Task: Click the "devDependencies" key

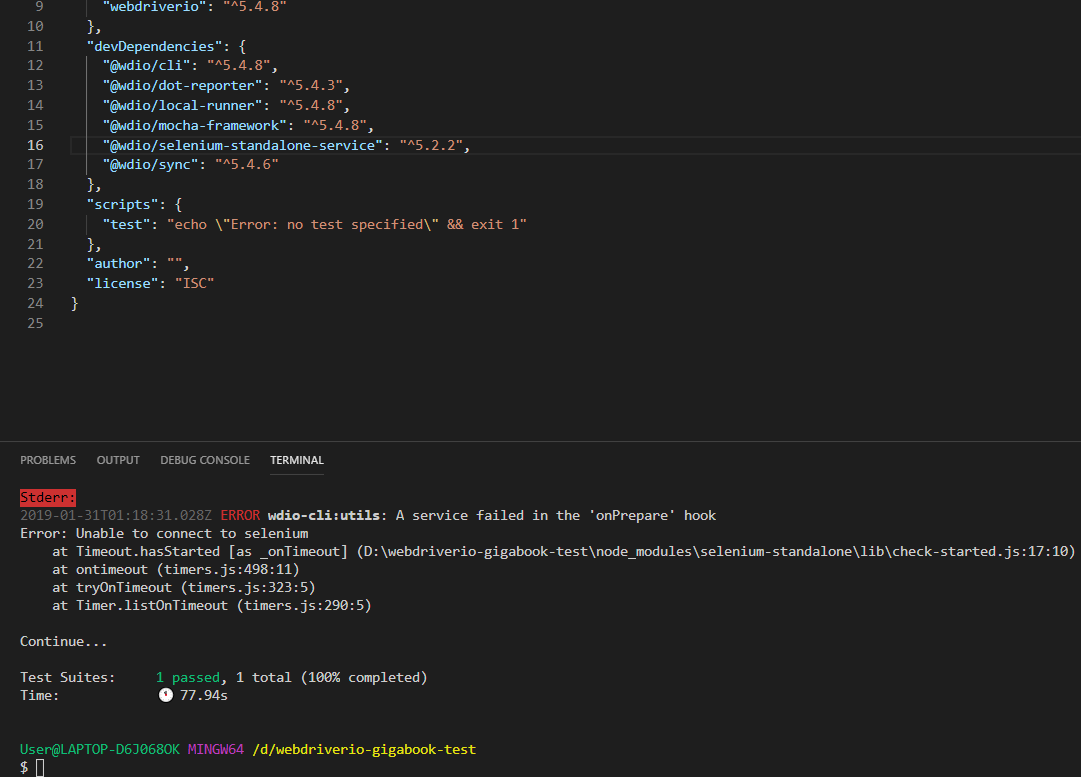Action: [154, 46]
